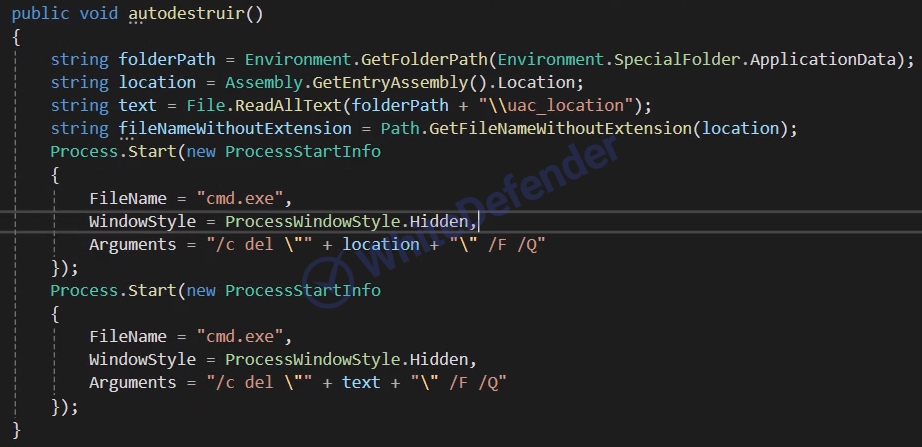Viewport: 922px width, 447px height.
Task: Click second WindowStyle property name
Action: tap(142, 359)
